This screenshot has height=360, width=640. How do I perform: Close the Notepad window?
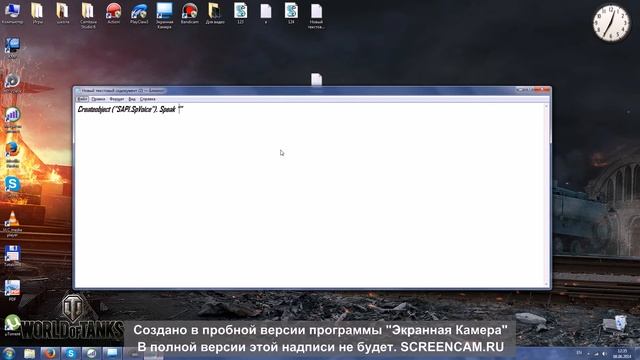tap(543, 90)
